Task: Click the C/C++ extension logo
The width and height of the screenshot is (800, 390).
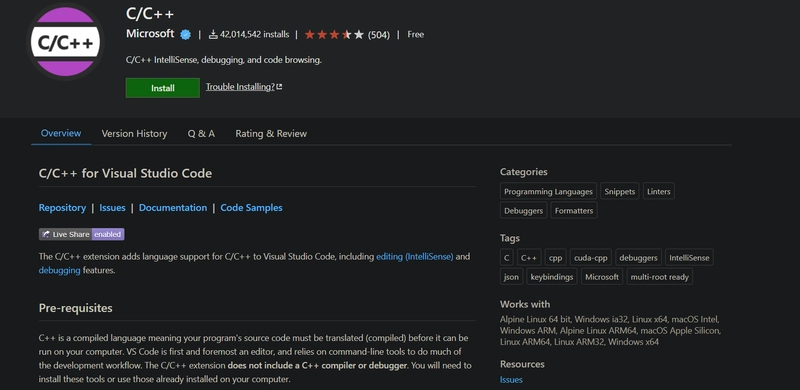Action: point(65,41)
